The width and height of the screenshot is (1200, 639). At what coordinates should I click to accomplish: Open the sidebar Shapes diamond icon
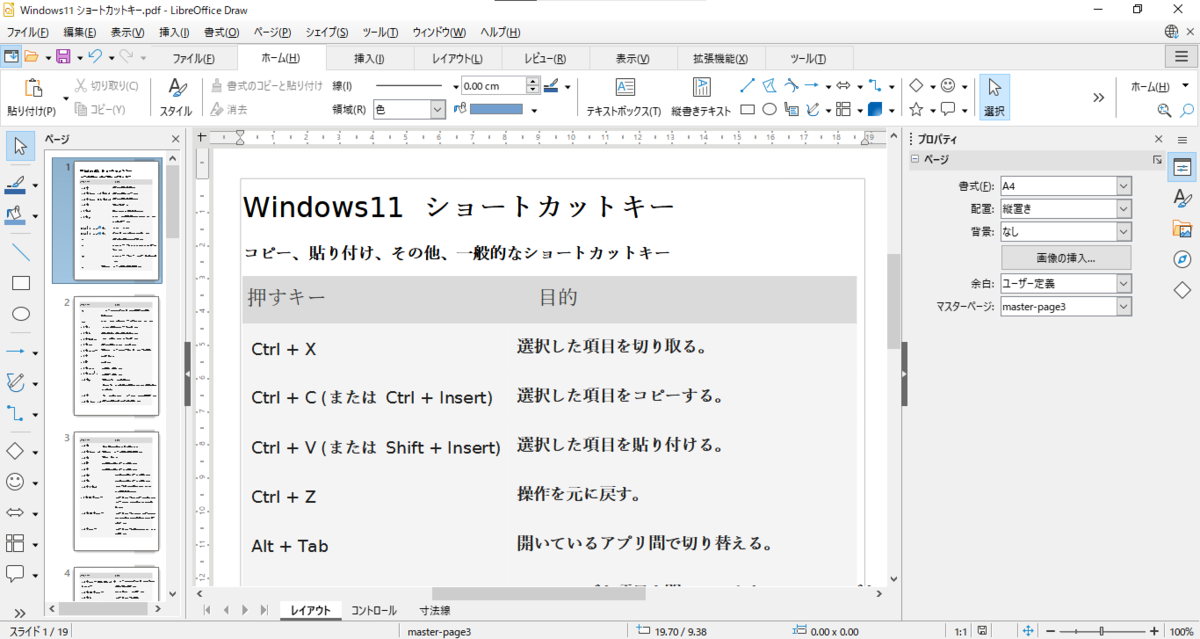(x=1182, y=290)
